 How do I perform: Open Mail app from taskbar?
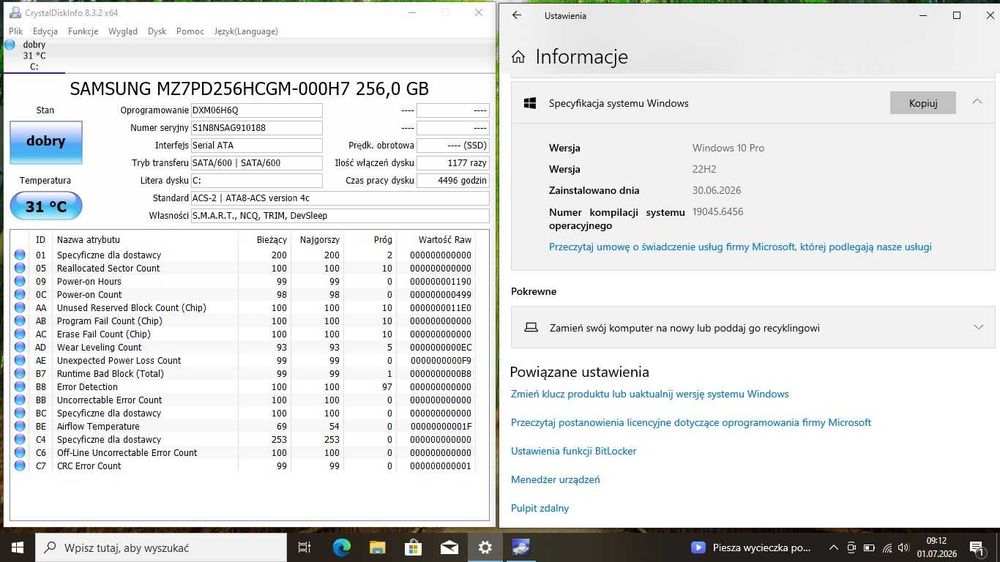click(x=449, y=547)
